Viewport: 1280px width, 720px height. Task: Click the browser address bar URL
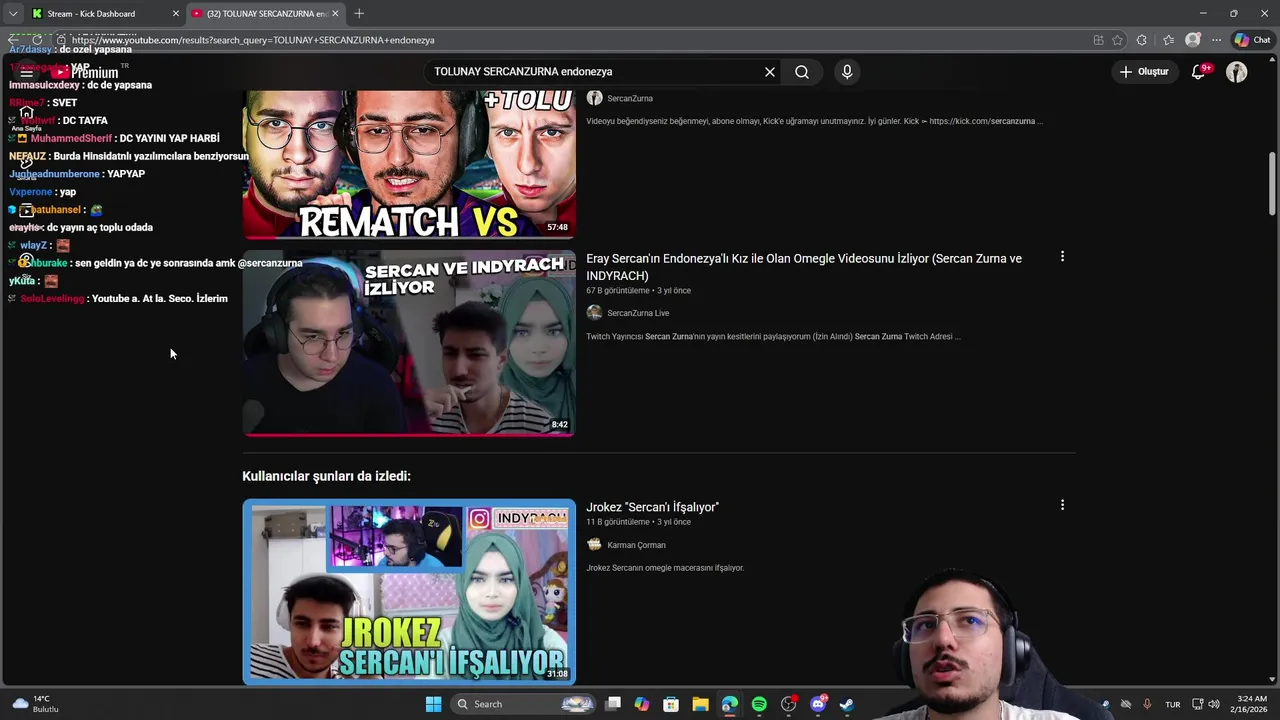coord(253,40)
